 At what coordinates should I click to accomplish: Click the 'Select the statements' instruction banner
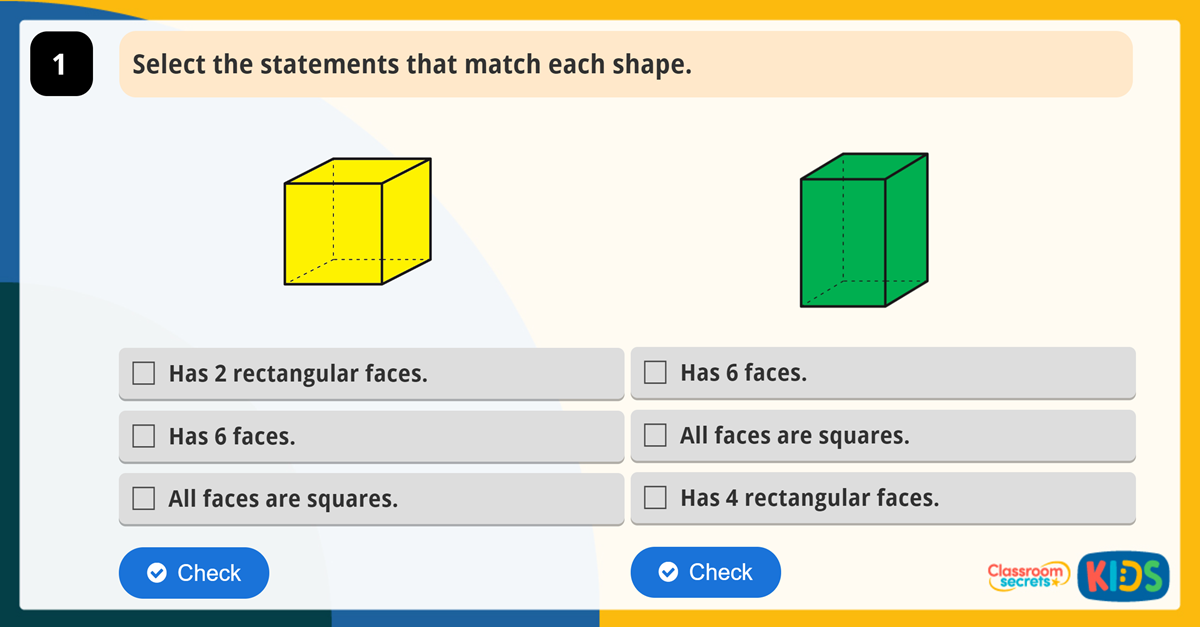click(x=625, y=65)
